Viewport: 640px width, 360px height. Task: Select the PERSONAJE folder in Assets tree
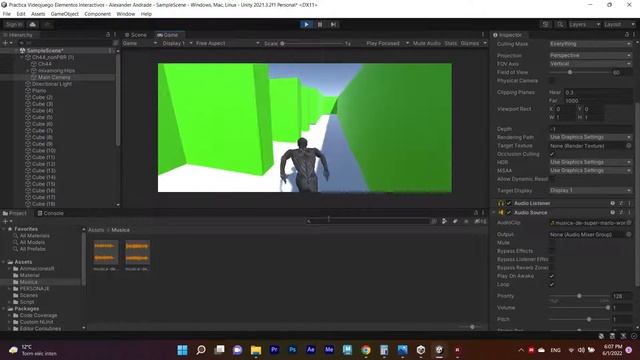click(34, 289)
